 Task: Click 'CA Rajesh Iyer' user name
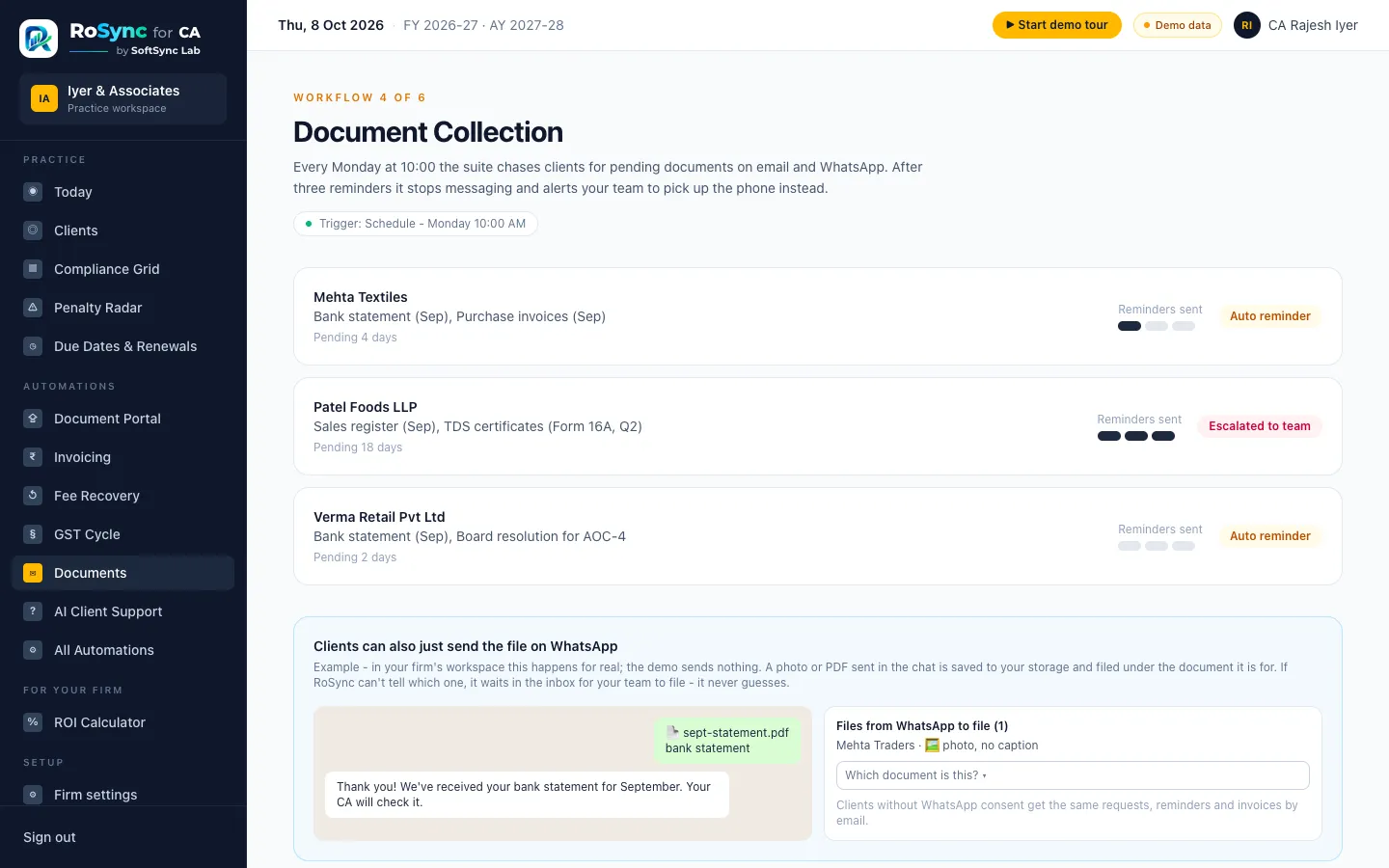click(1313, 25)
